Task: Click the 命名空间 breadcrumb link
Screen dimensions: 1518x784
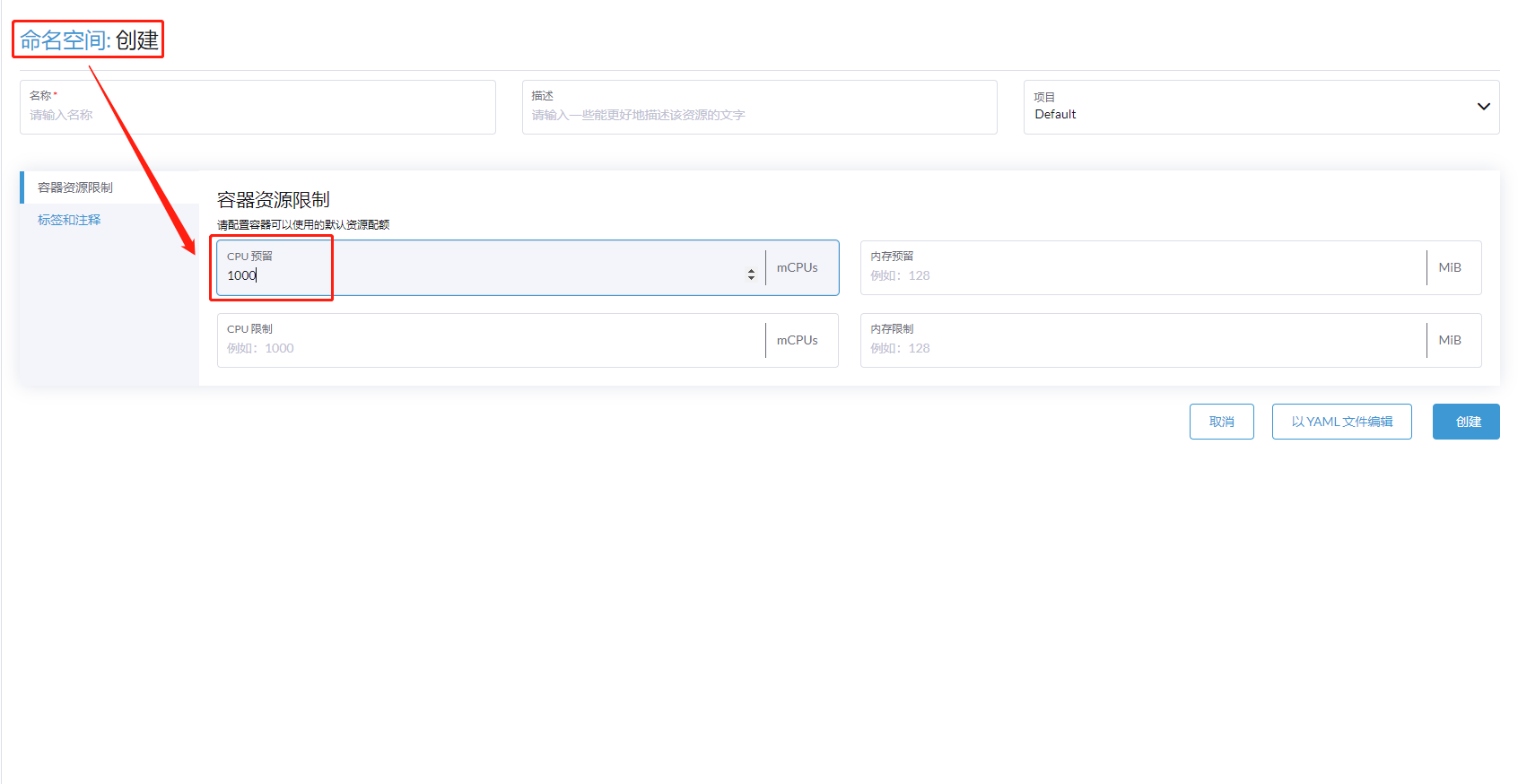Action: click(62, 40)
